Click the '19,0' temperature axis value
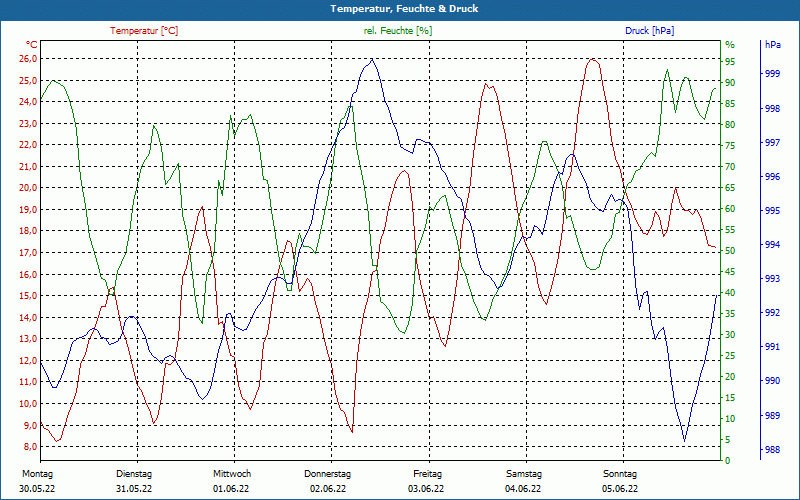This screenshot has height=500, width=800. coord(28,210)
